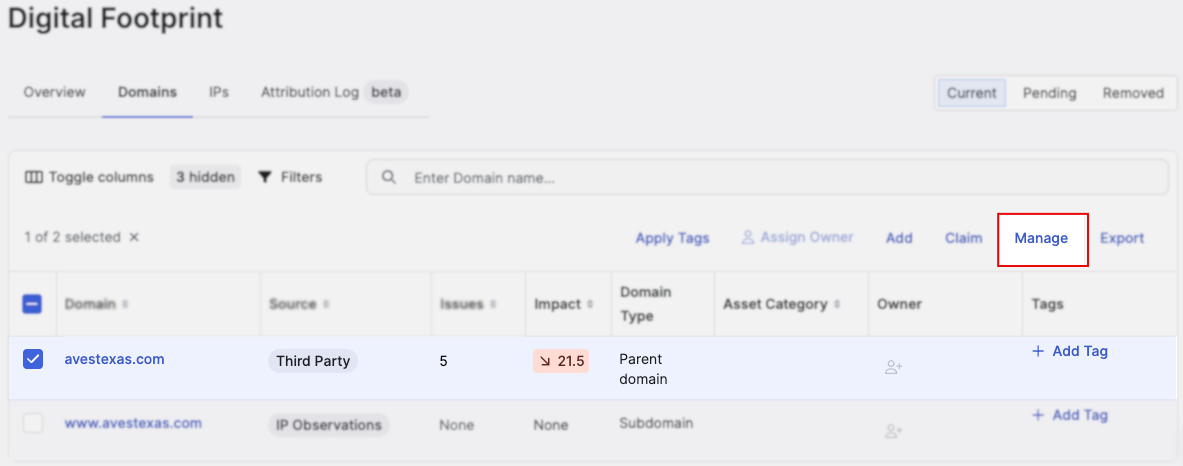Clear selection with the X icon
The height and width of the screenshot is (466, 1183).
pos(134,237)
